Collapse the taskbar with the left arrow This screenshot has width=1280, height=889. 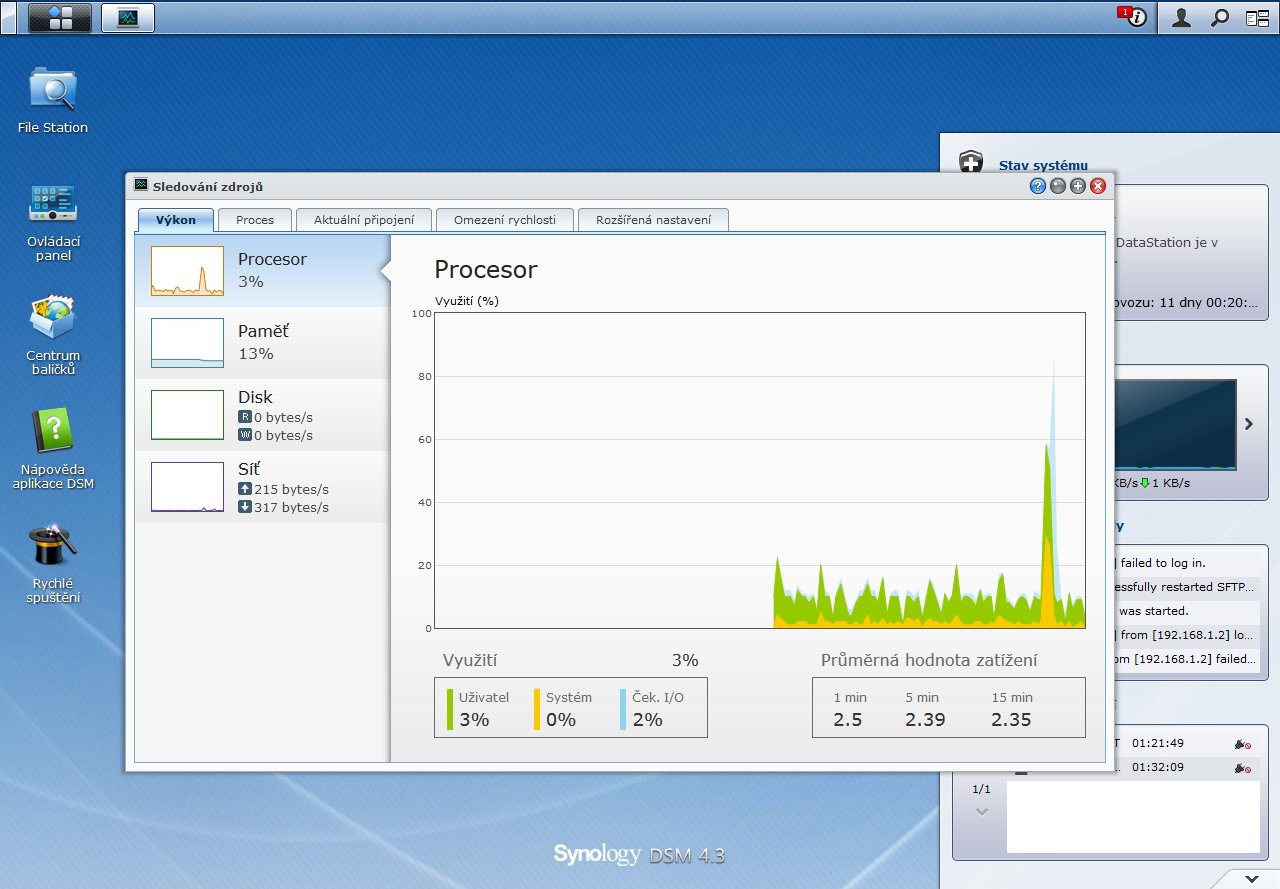click(x=9, y=17)
